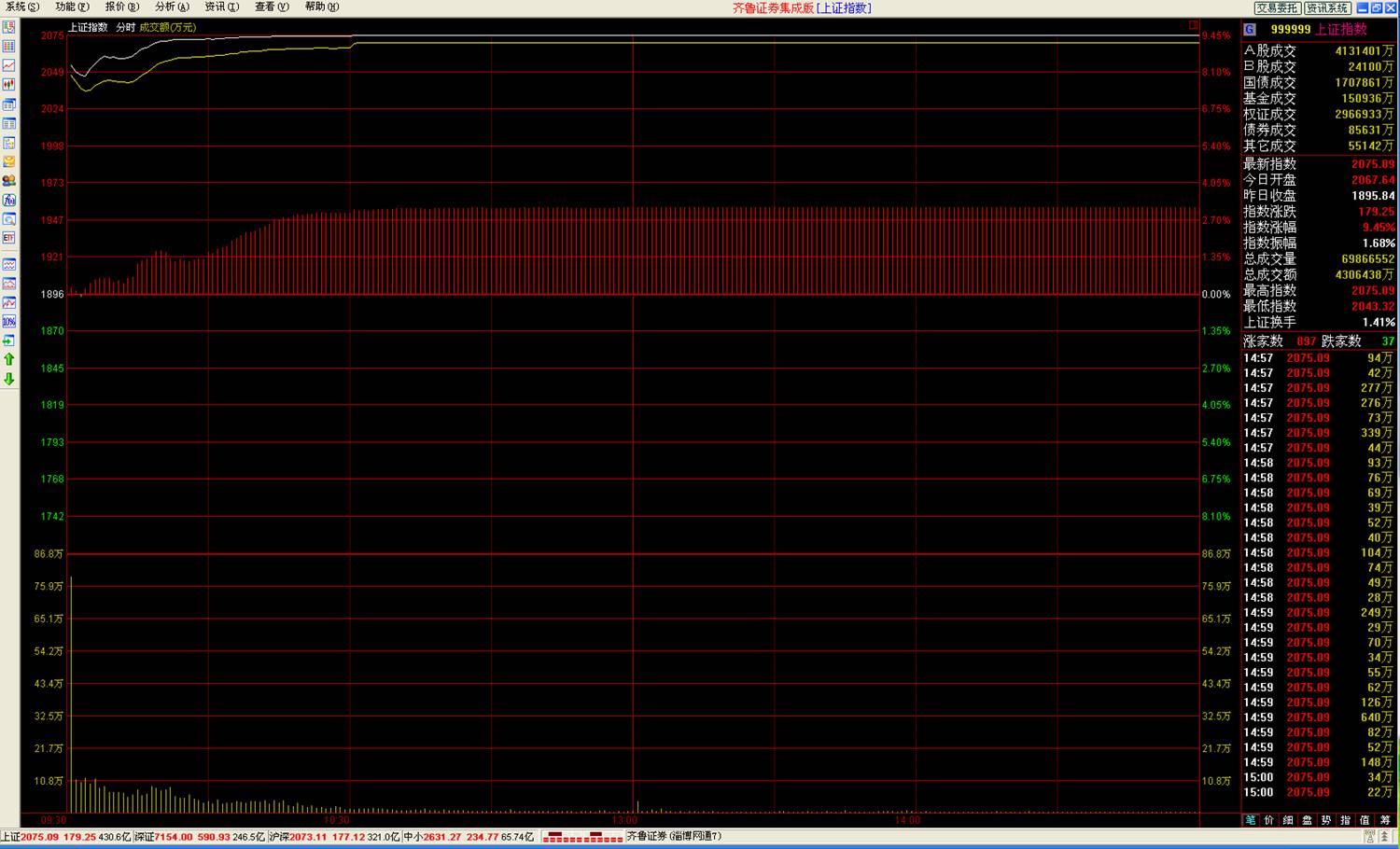This screenshot has height=849, width=1400.
Task: Select the 笔 tab at bottom right
Action: coord(1251,820)
